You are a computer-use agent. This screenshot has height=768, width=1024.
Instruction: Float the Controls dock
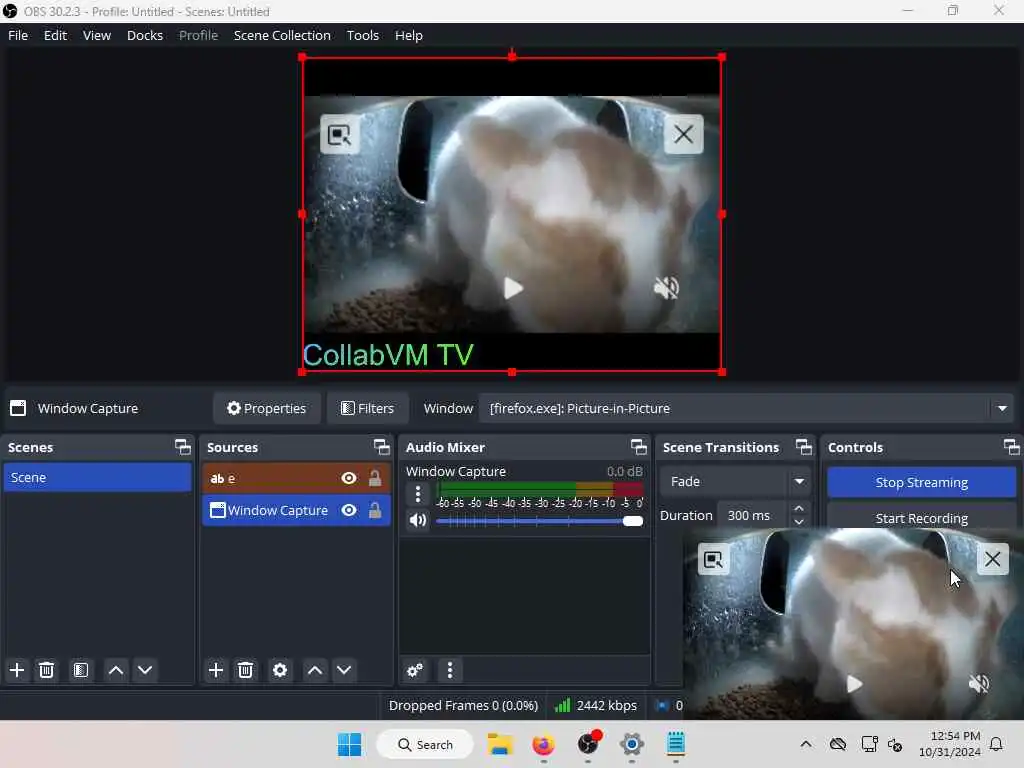click(1012, 447)
